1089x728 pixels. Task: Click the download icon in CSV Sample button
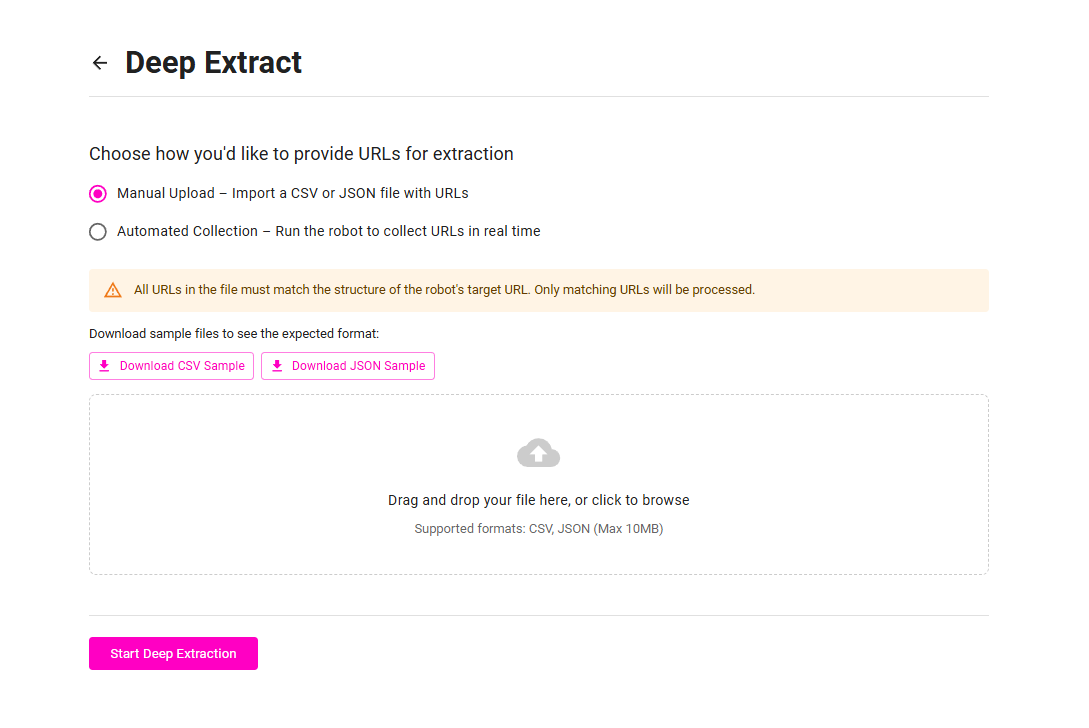pos(104,366)
